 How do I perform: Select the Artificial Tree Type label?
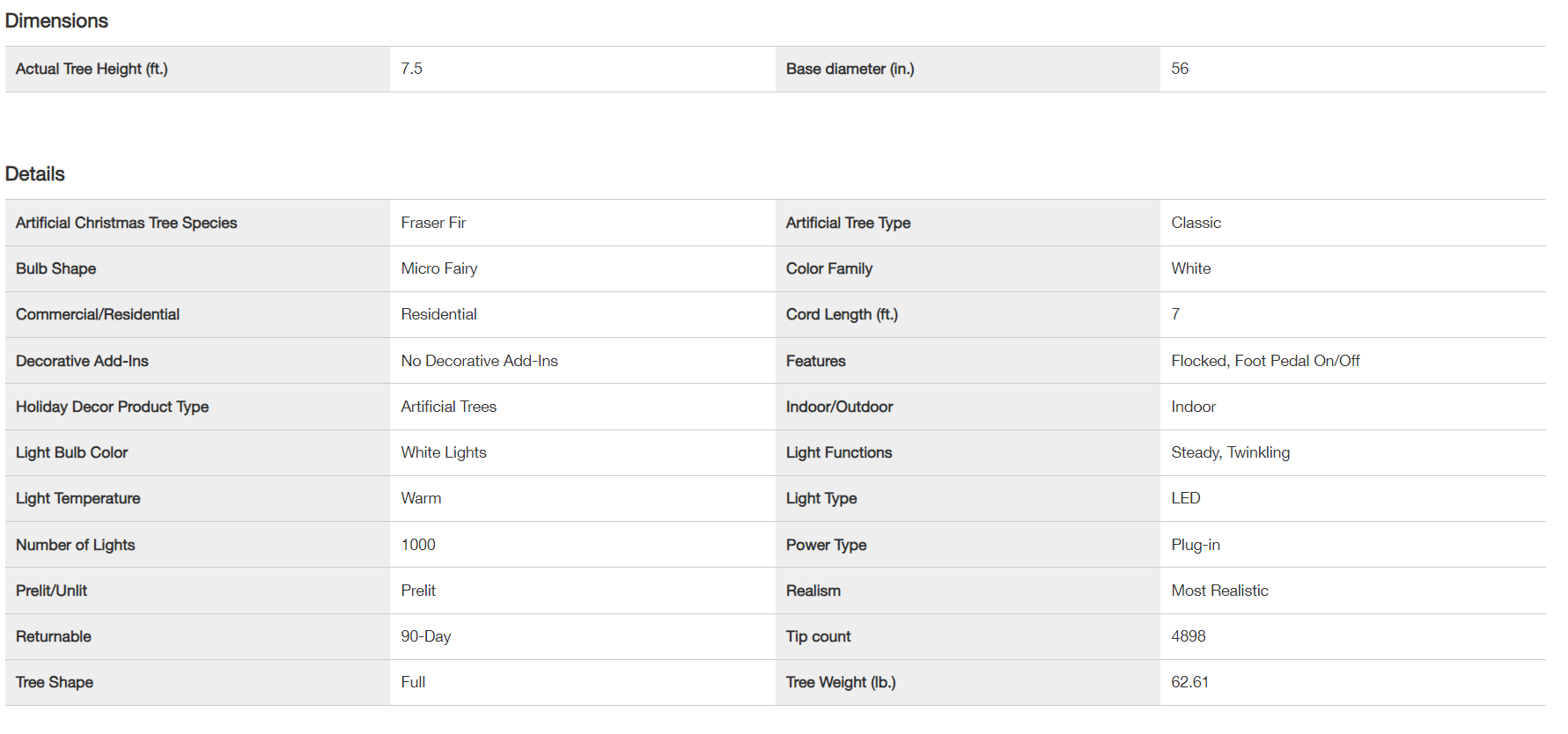pos(848,223)
